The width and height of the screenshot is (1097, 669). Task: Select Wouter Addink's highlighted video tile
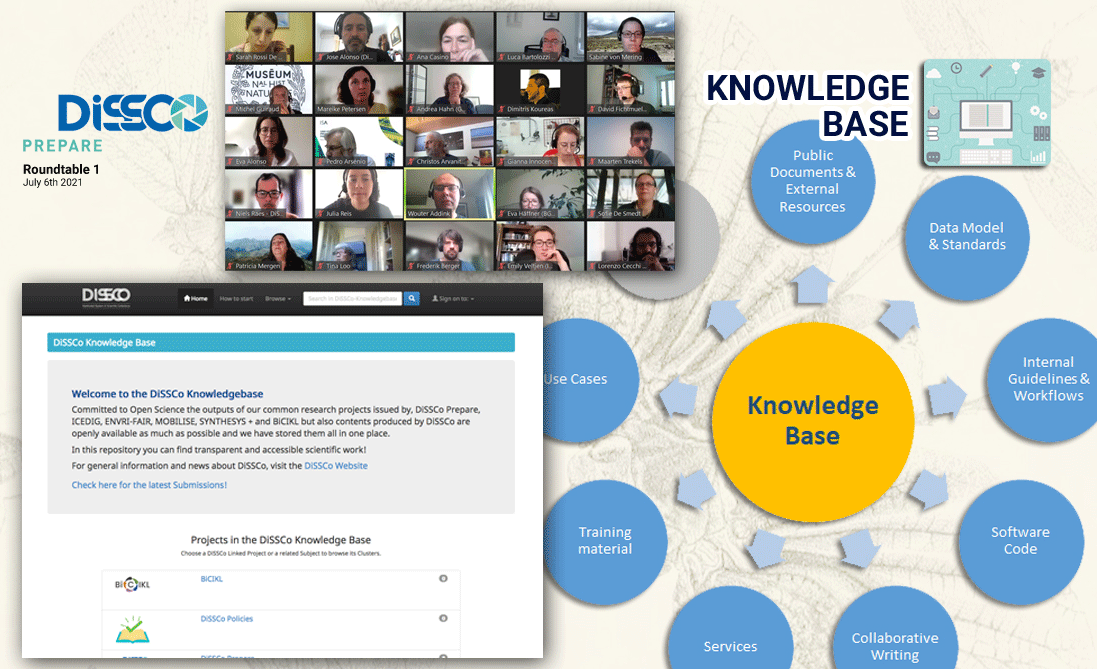(x=450, y=193)
